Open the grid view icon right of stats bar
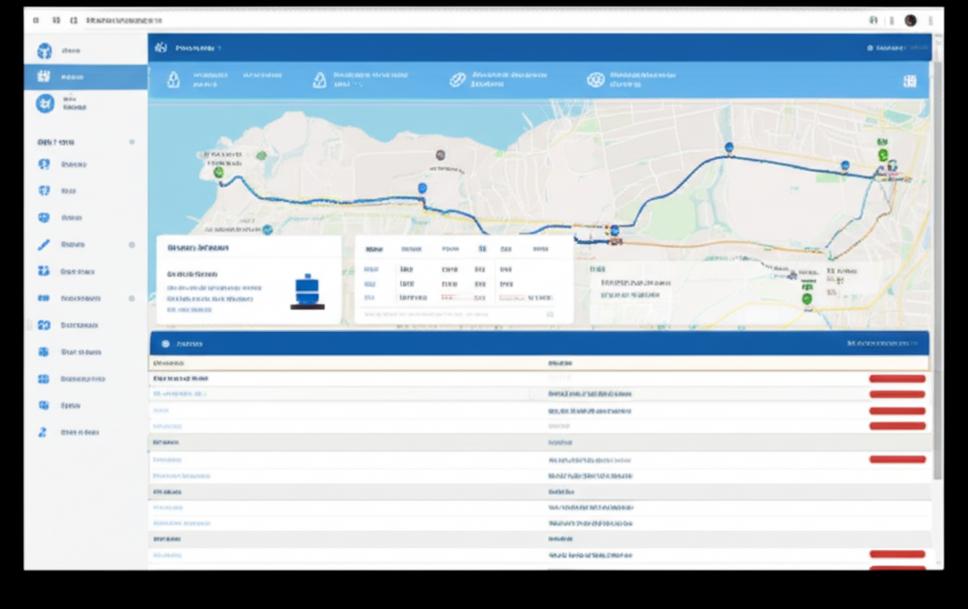Image resolution: width=968 pixels, height=609 pixels. click(x=909, y=81)
